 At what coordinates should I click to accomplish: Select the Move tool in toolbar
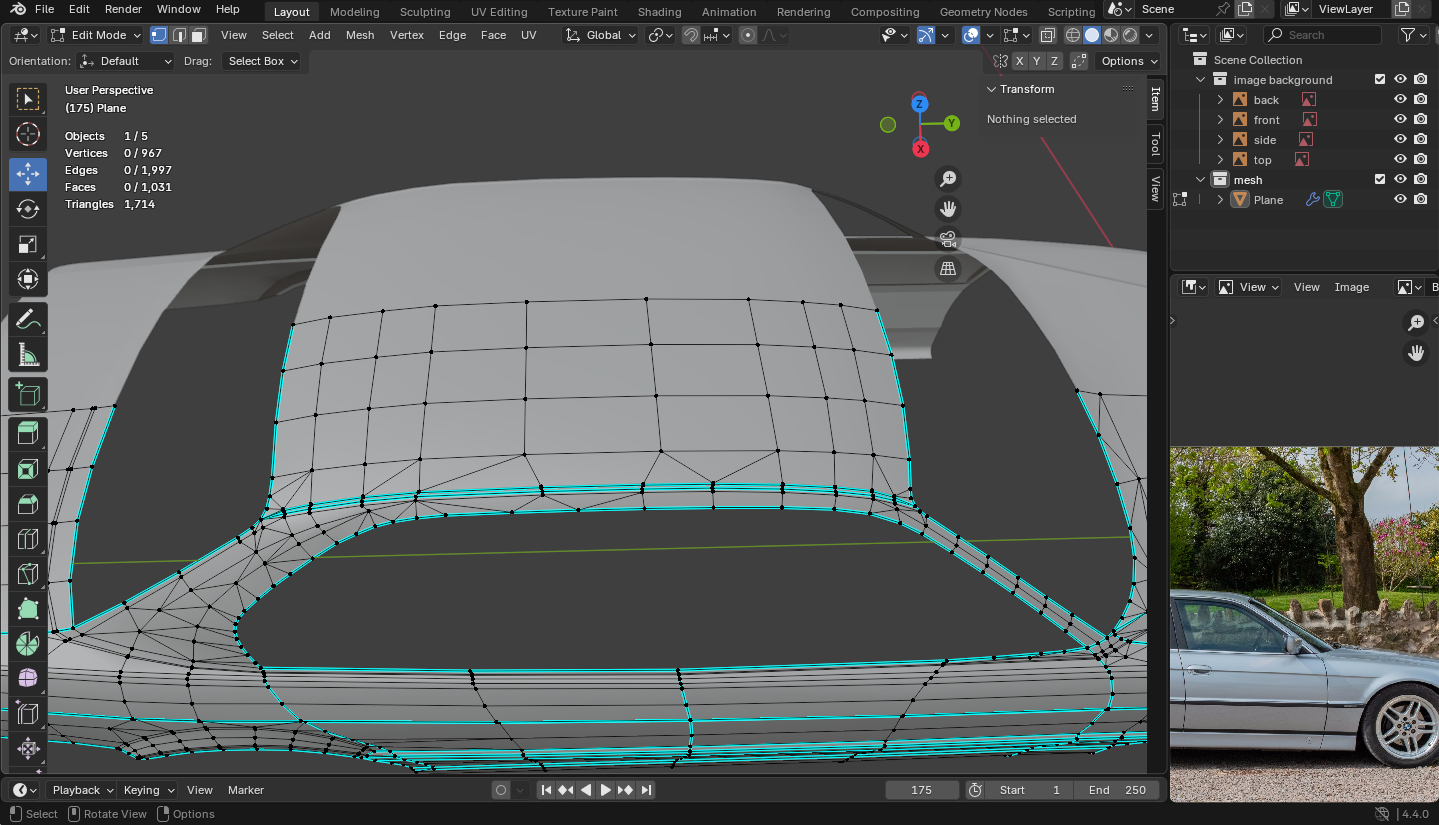[x=28, y=174]
